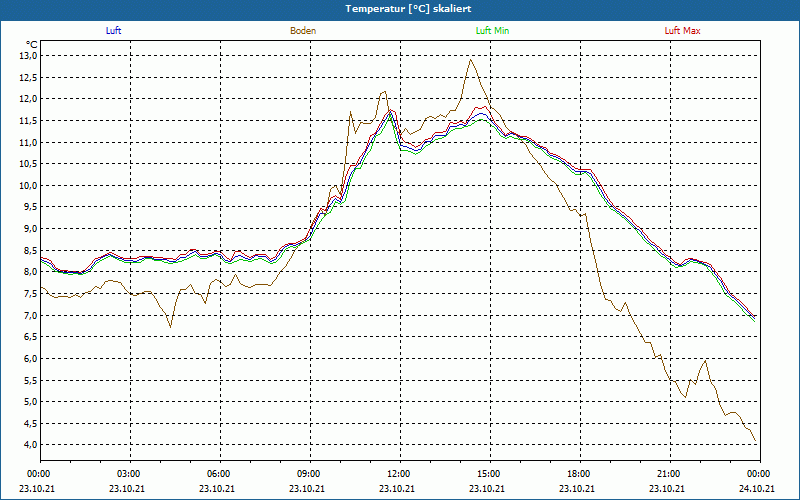
Task: Click the '18:00' time axis label
Action: pyautogui.click(x=580, y=474)
